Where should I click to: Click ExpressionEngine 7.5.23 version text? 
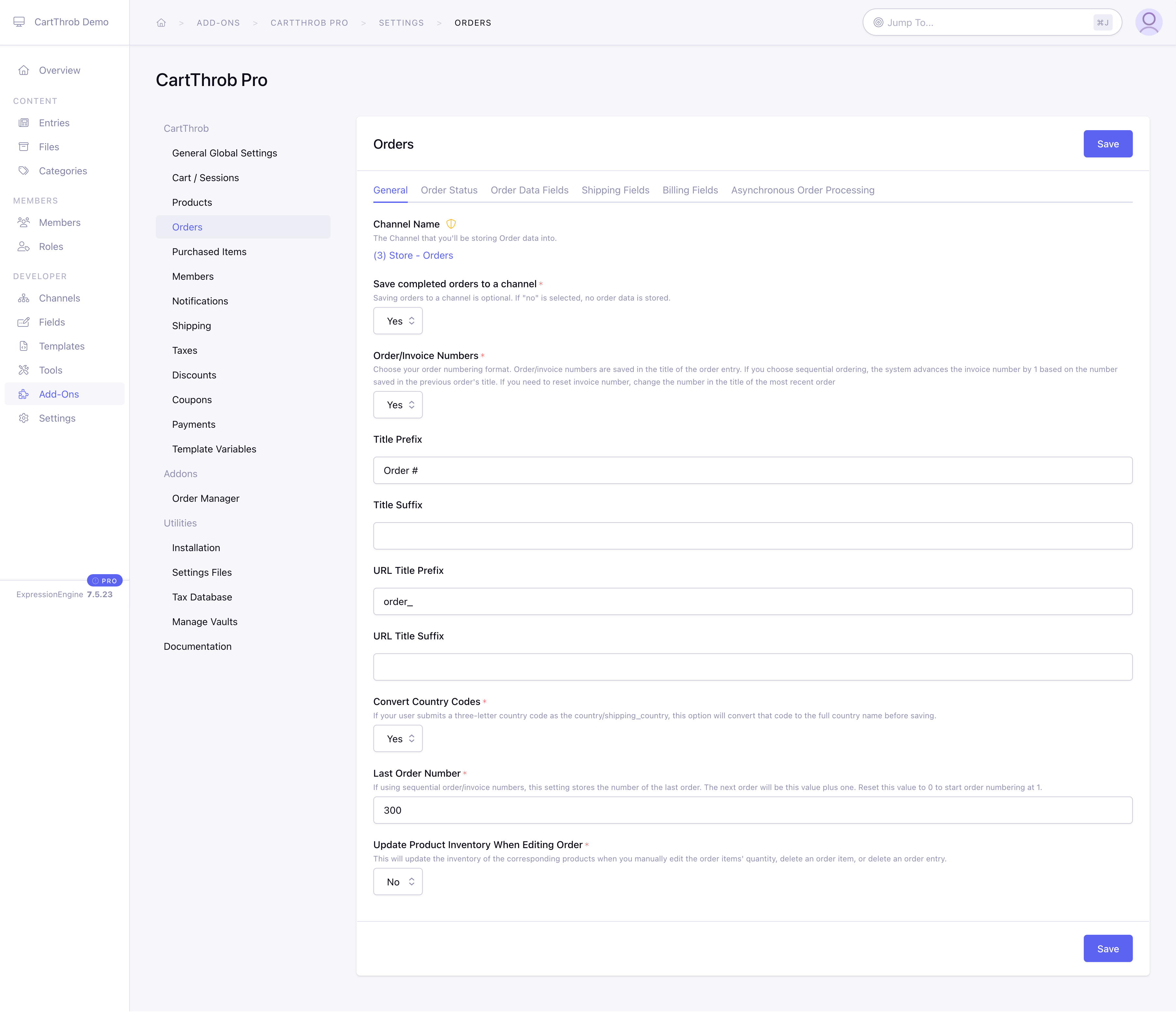pyautogui.click(x=65, y=595)
